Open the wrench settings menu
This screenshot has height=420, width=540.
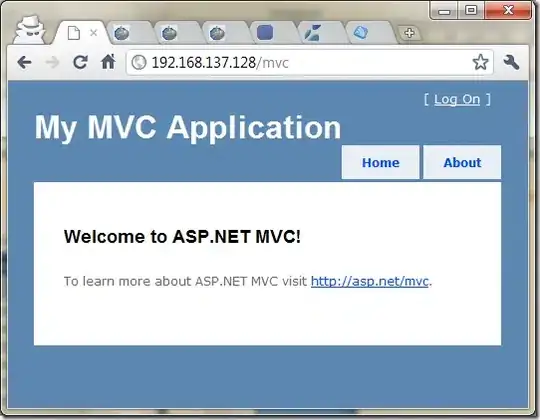click(x=511, y=63)
